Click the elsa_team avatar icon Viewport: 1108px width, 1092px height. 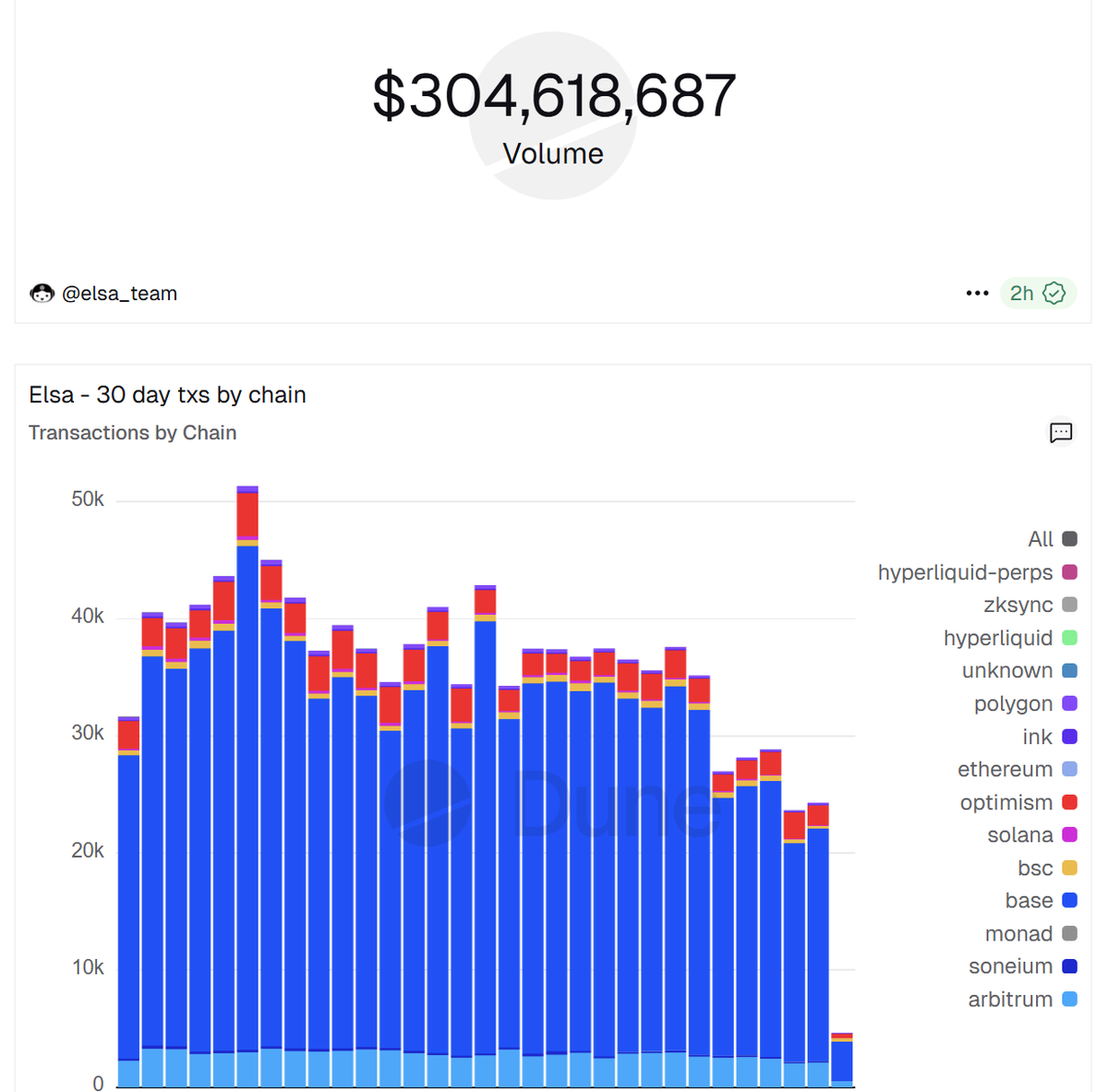pos(42,294)
